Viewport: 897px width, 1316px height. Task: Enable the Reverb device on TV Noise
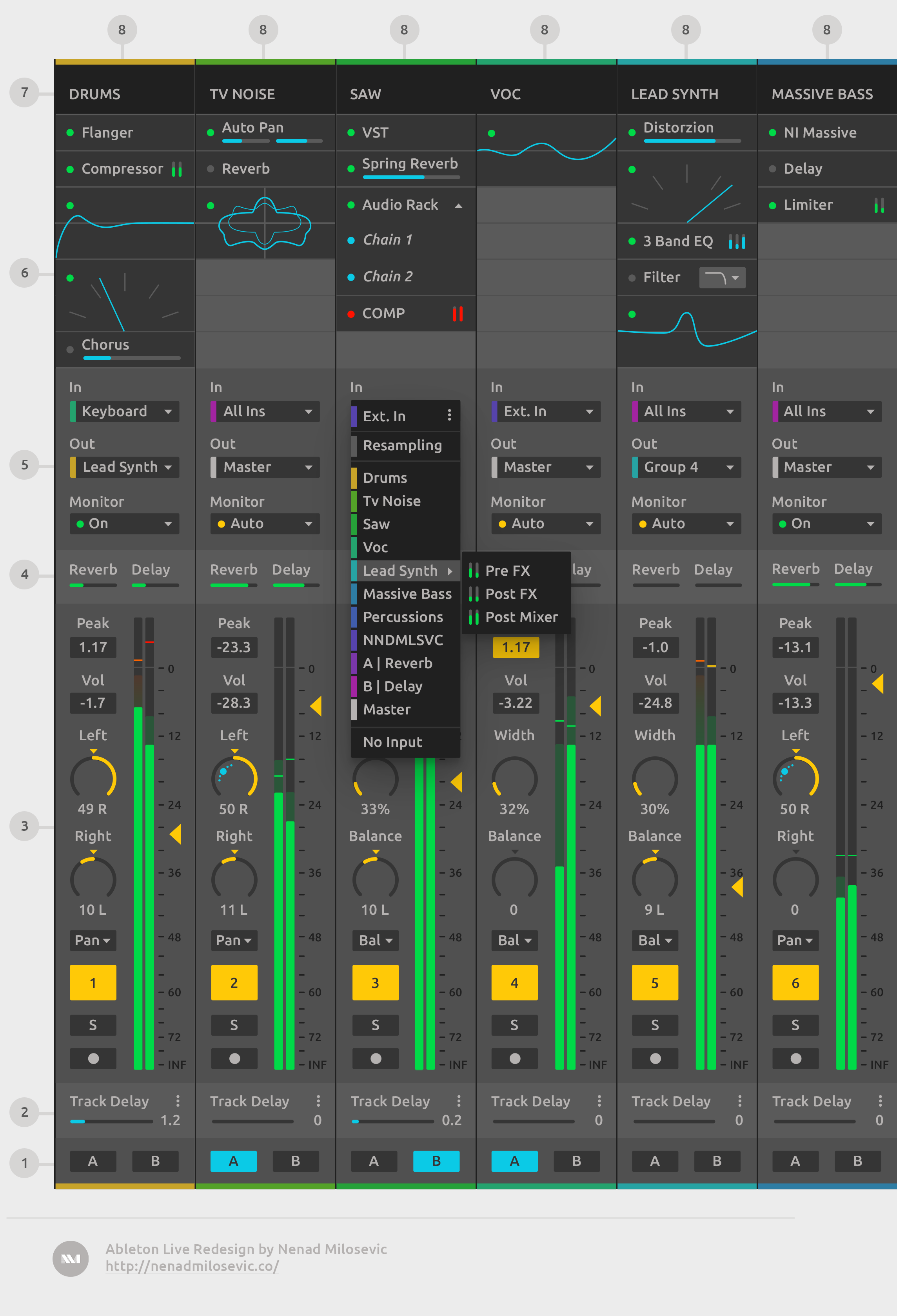pyautogui.click(x=210, y=168)
